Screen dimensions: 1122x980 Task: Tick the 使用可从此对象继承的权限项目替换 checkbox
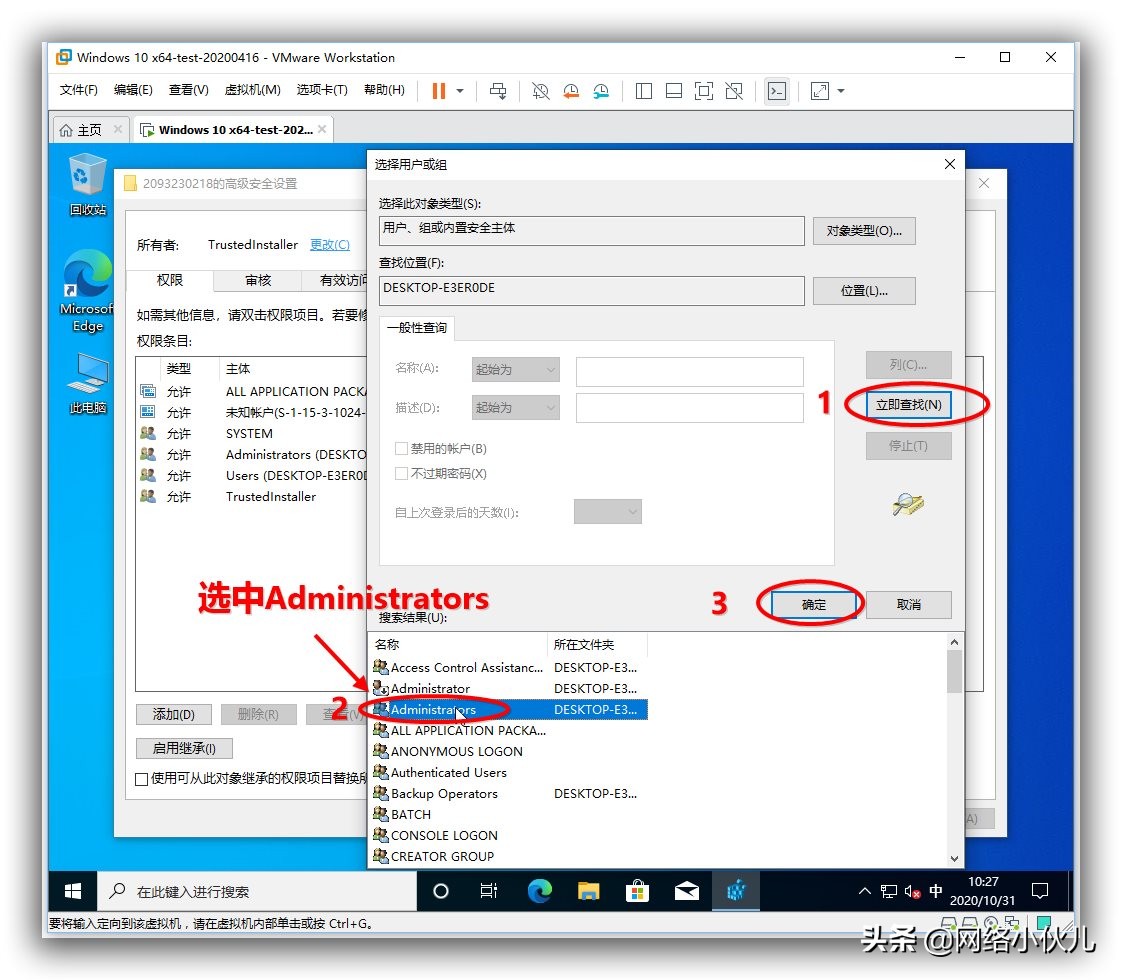140,779
